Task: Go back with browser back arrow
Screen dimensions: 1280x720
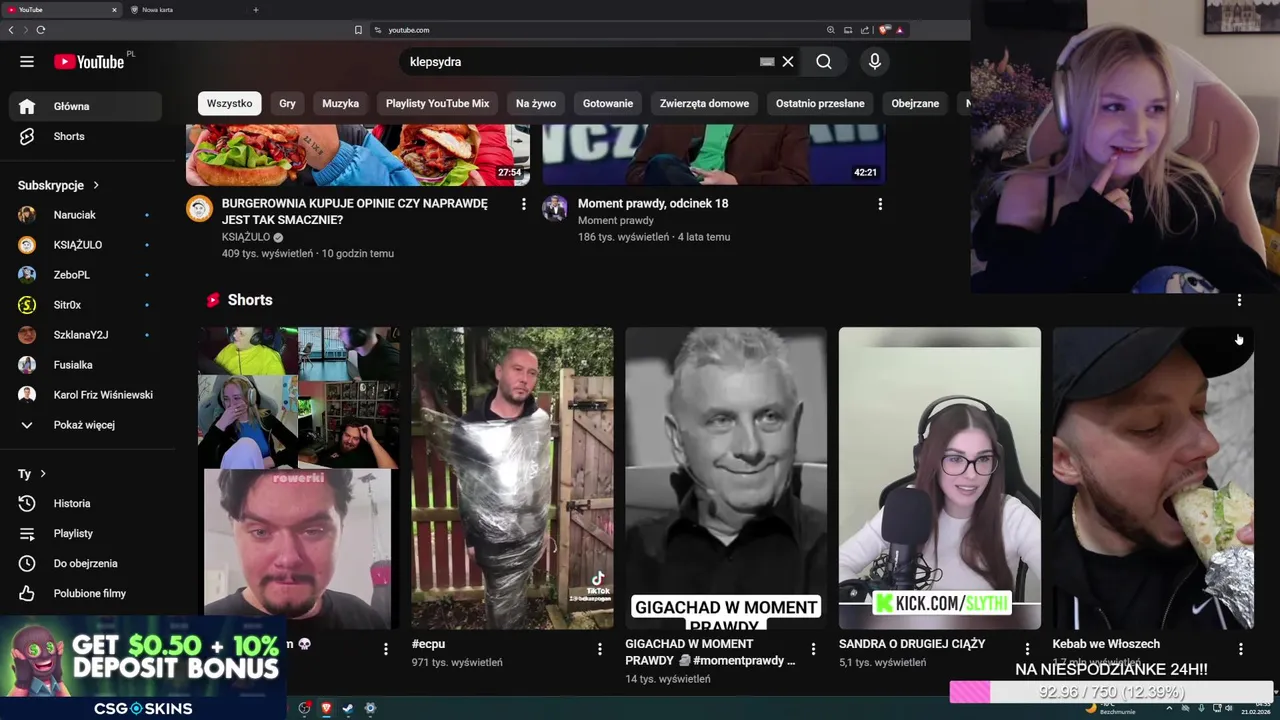Action: coord(11,30)
